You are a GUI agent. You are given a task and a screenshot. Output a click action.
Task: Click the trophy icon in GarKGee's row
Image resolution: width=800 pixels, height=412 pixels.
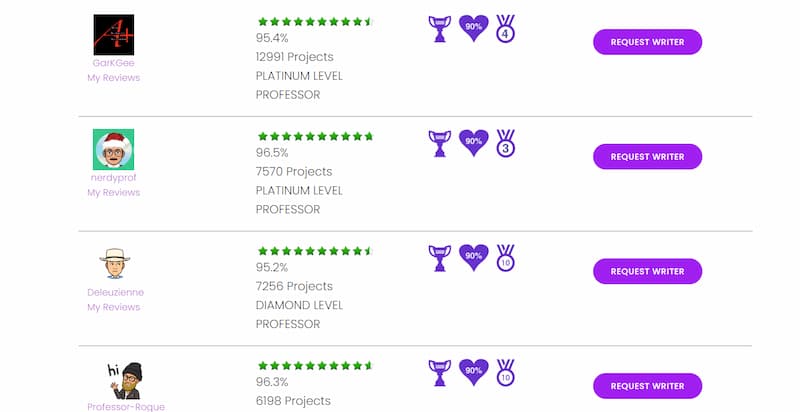[x=439, y=29]
